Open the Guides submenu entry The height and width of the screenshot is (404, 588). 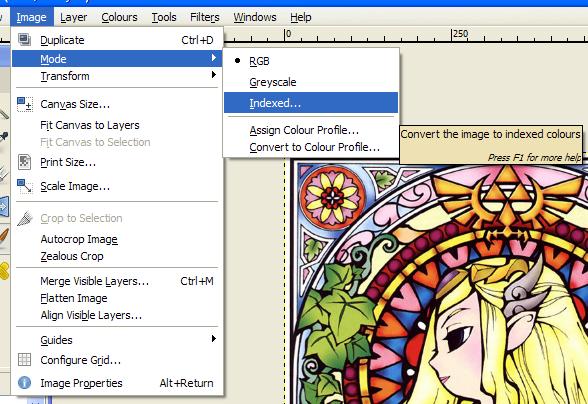click(117, 339)
